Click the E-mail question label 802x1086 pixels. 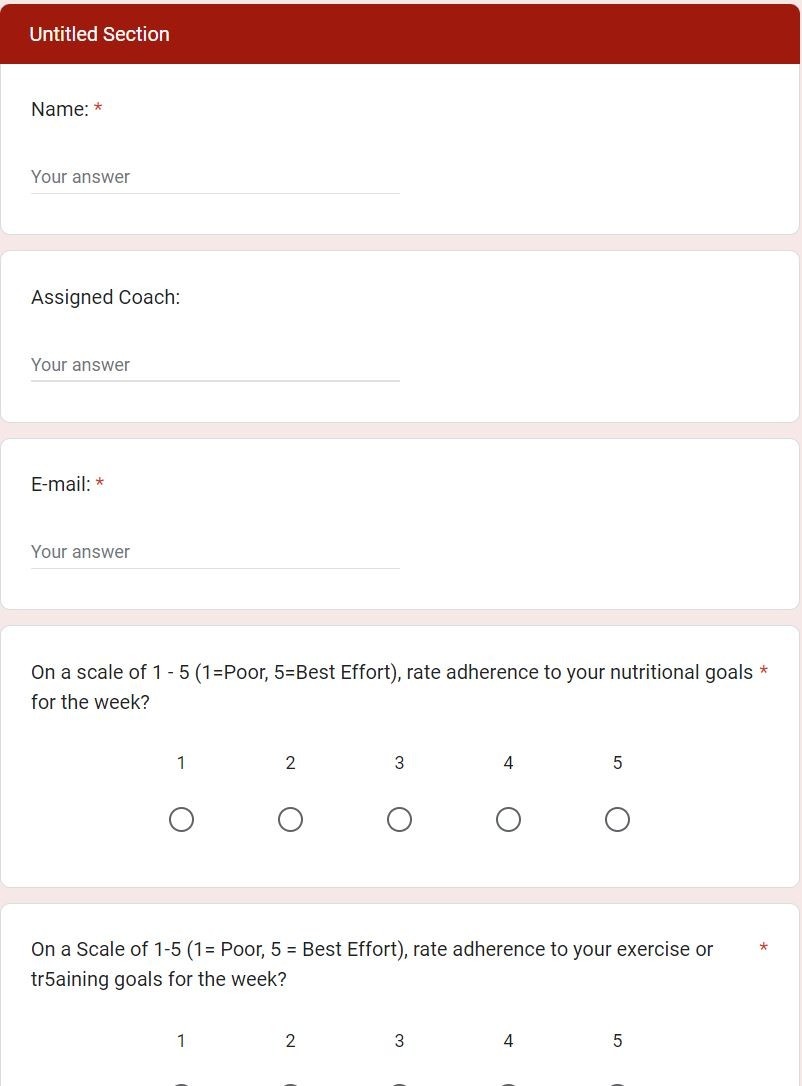click(61, 484)
